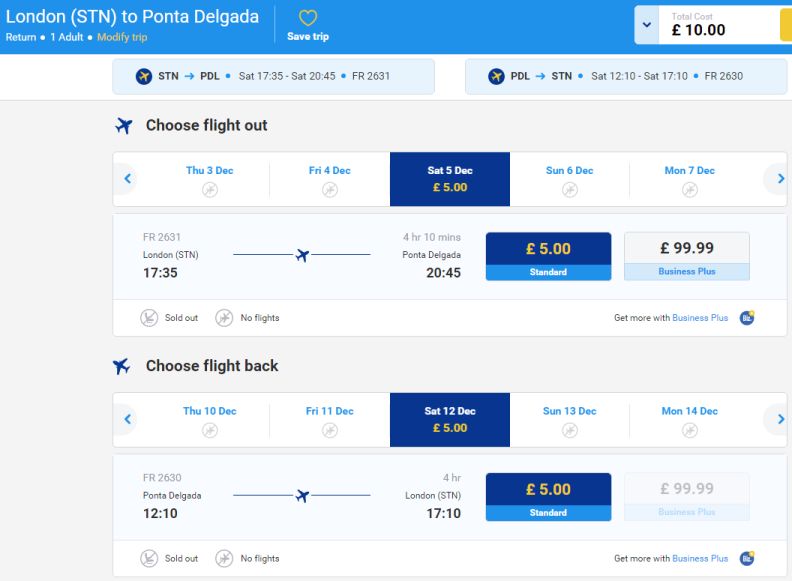Click the Biz badge icon in flight out panel
Viewport: 792px width, 581px height.
click(x=747, y=318)
